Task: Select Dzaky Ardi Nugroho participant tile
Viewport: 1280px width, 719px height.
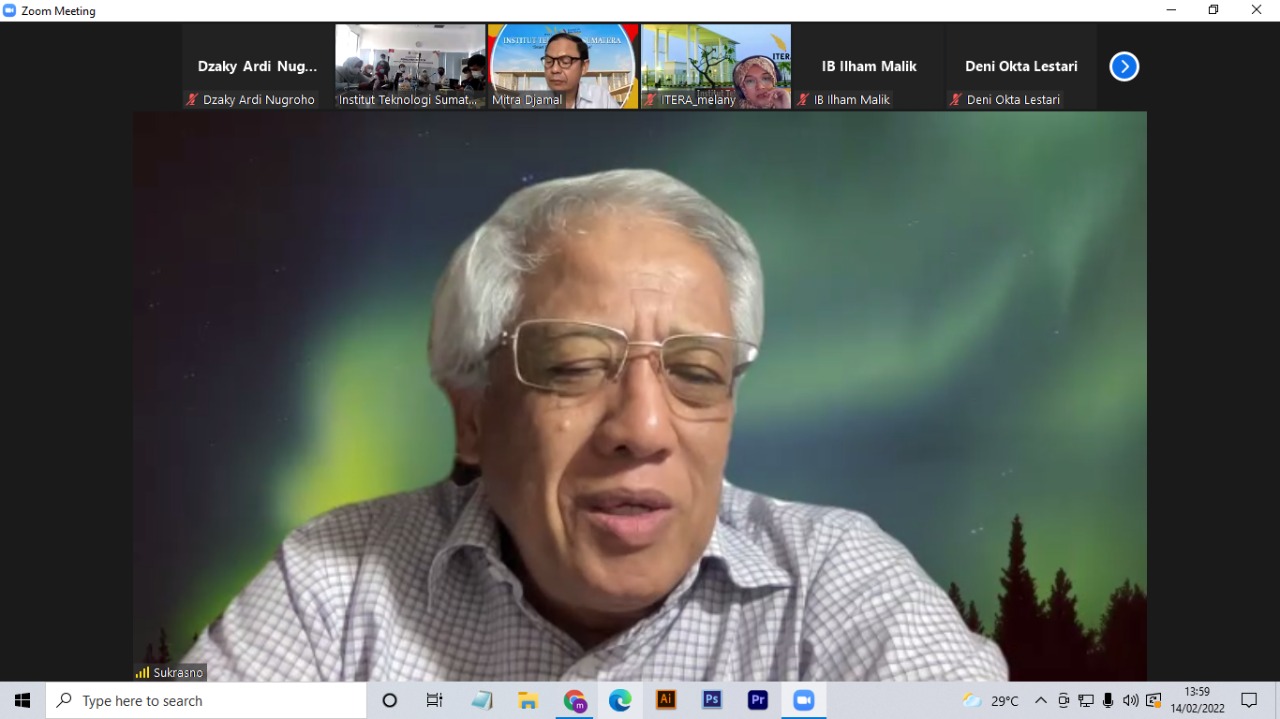Action: (x=257, y=66)
